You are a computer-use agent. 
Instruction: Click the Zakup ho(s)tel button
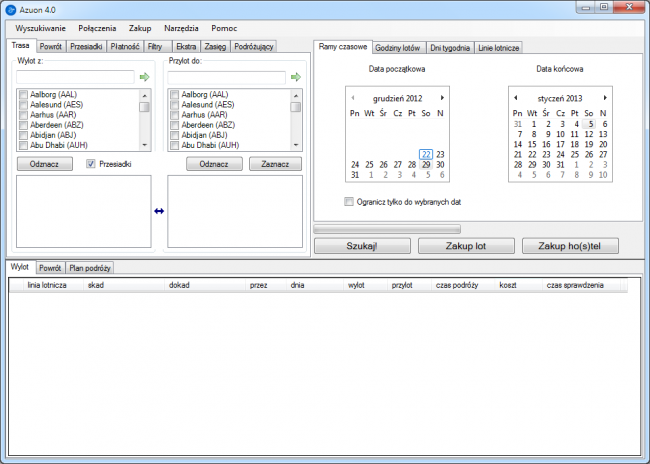point(579,245)
